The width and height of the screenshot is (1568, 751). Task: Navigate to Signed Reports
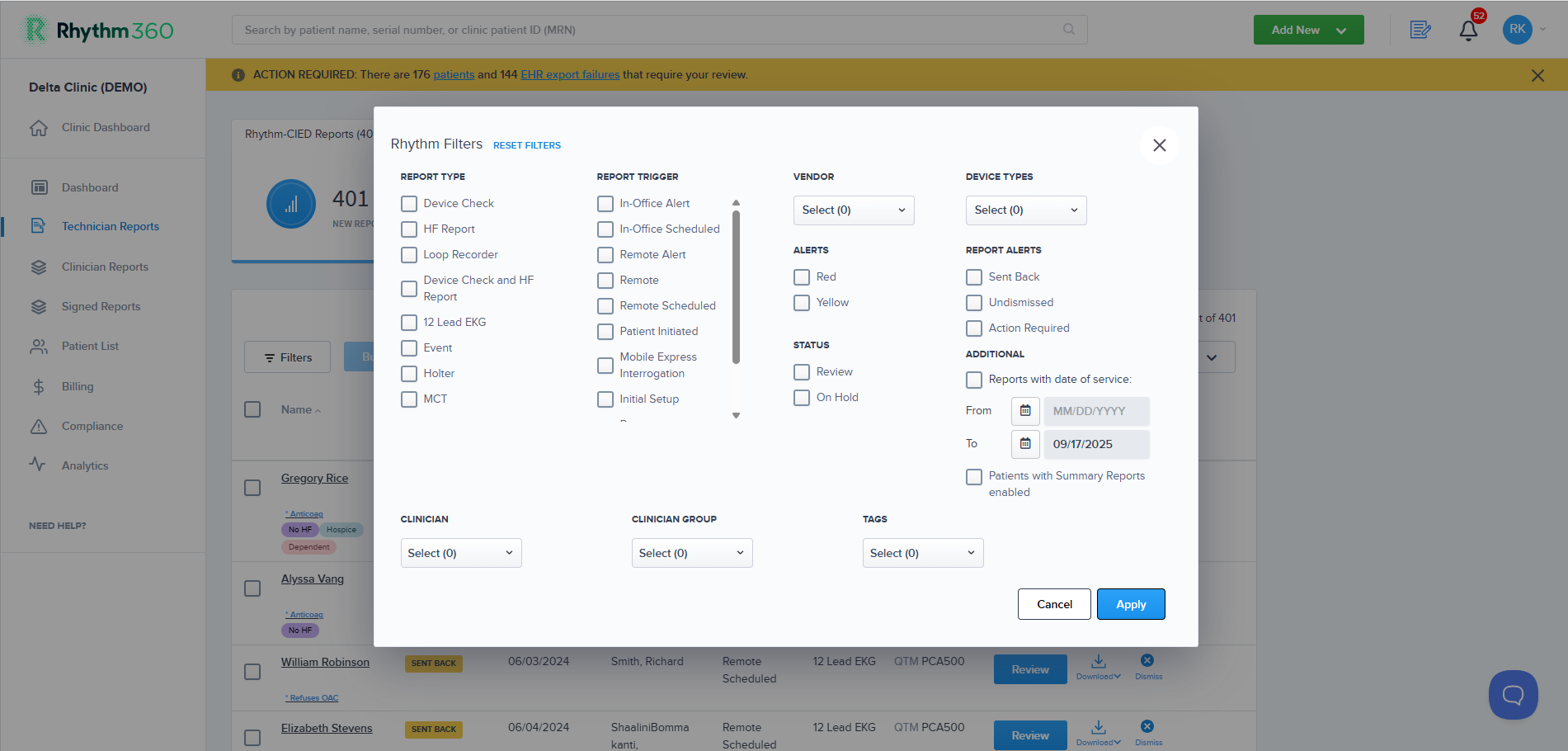pyautogui.click(x=101, y=306)
